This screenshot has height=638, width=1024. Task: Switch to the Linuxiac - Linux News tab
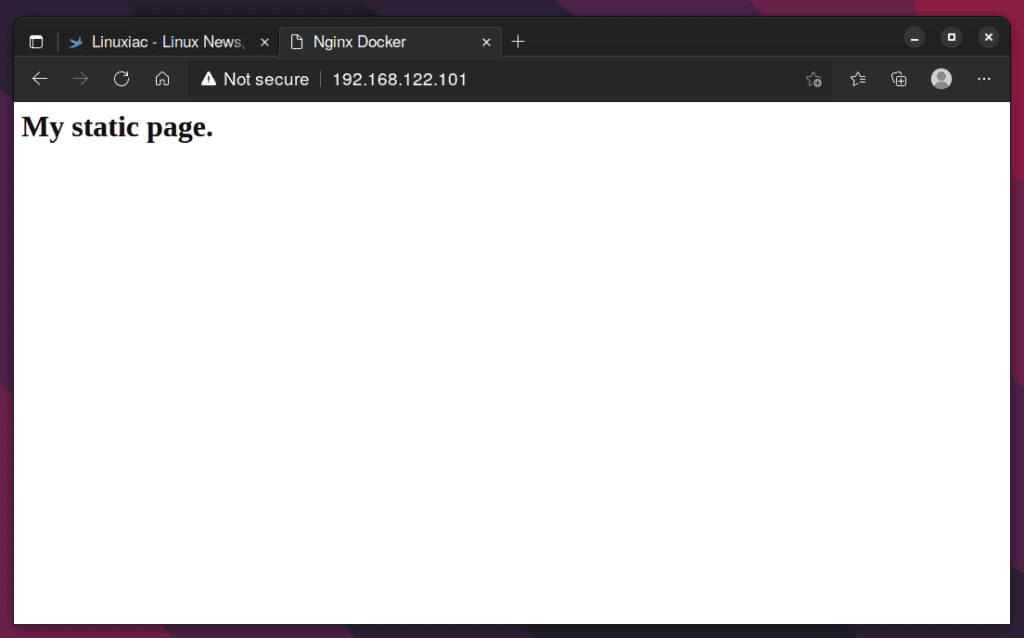point(160,42)
